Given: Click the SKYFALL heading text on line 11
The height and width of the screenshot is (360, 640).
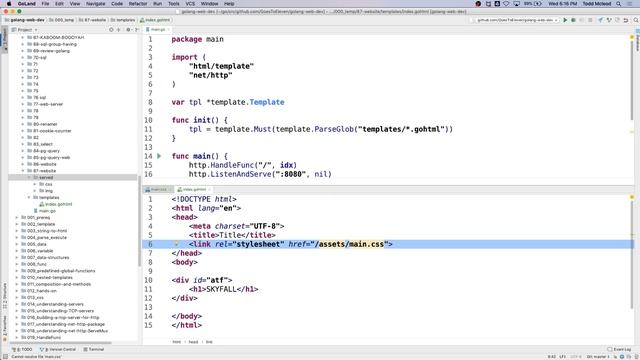Looking at the screenshot, I should click(221, 289).
